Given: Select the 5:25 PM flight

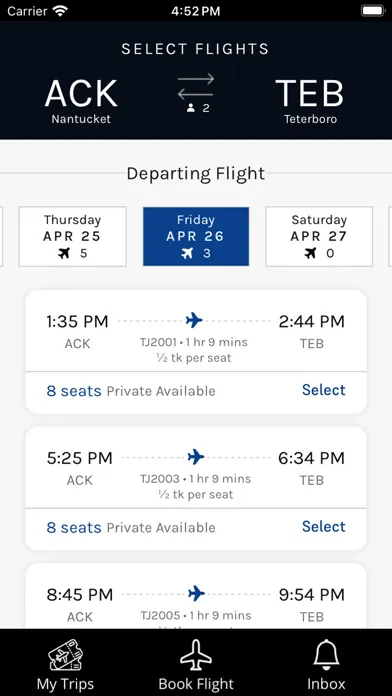Looking at the screenshot, I should (x=324, y=526).
